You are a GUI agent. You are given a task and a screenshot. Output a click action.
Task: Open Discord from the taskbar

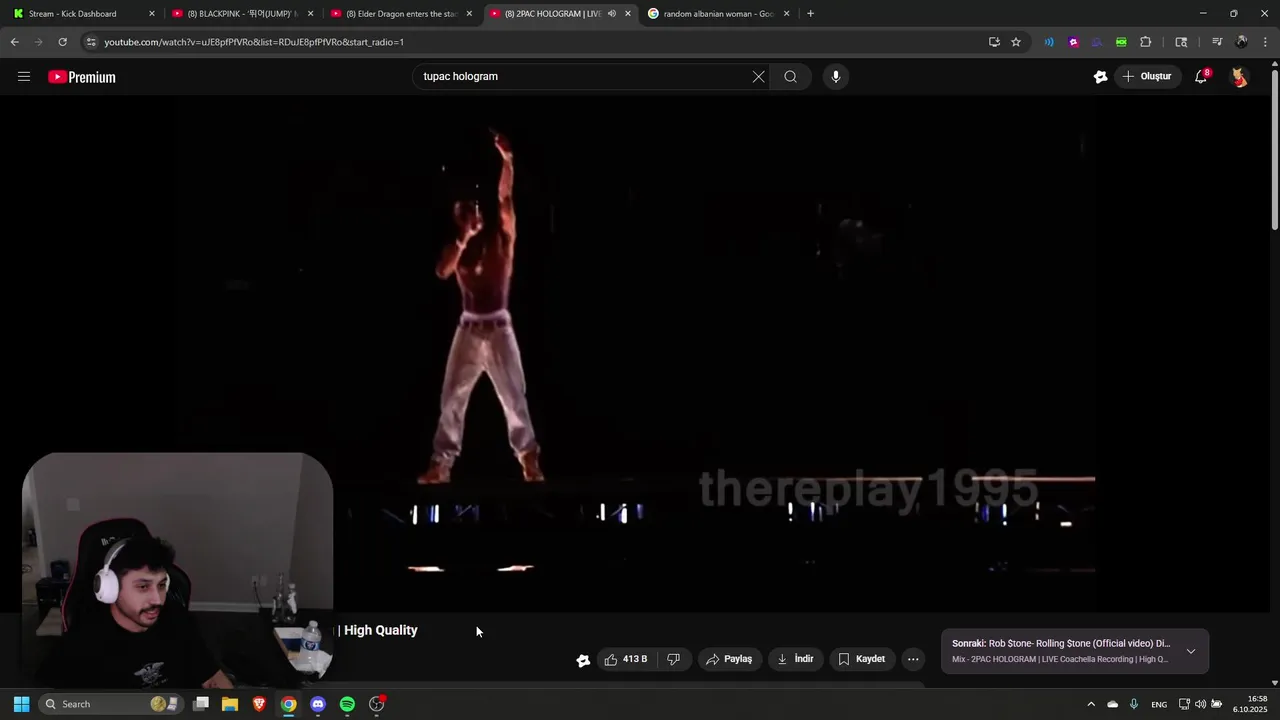(318, 704)
